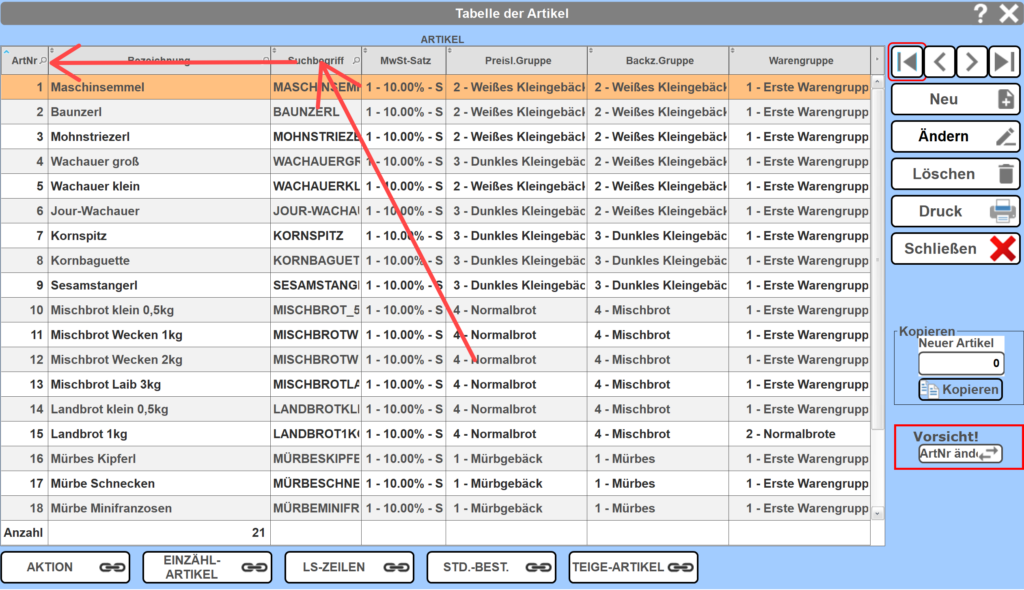Click the Neuer Artikel number field
The height and width of the screenshot is (590, 1024).
tap(960, 364)
